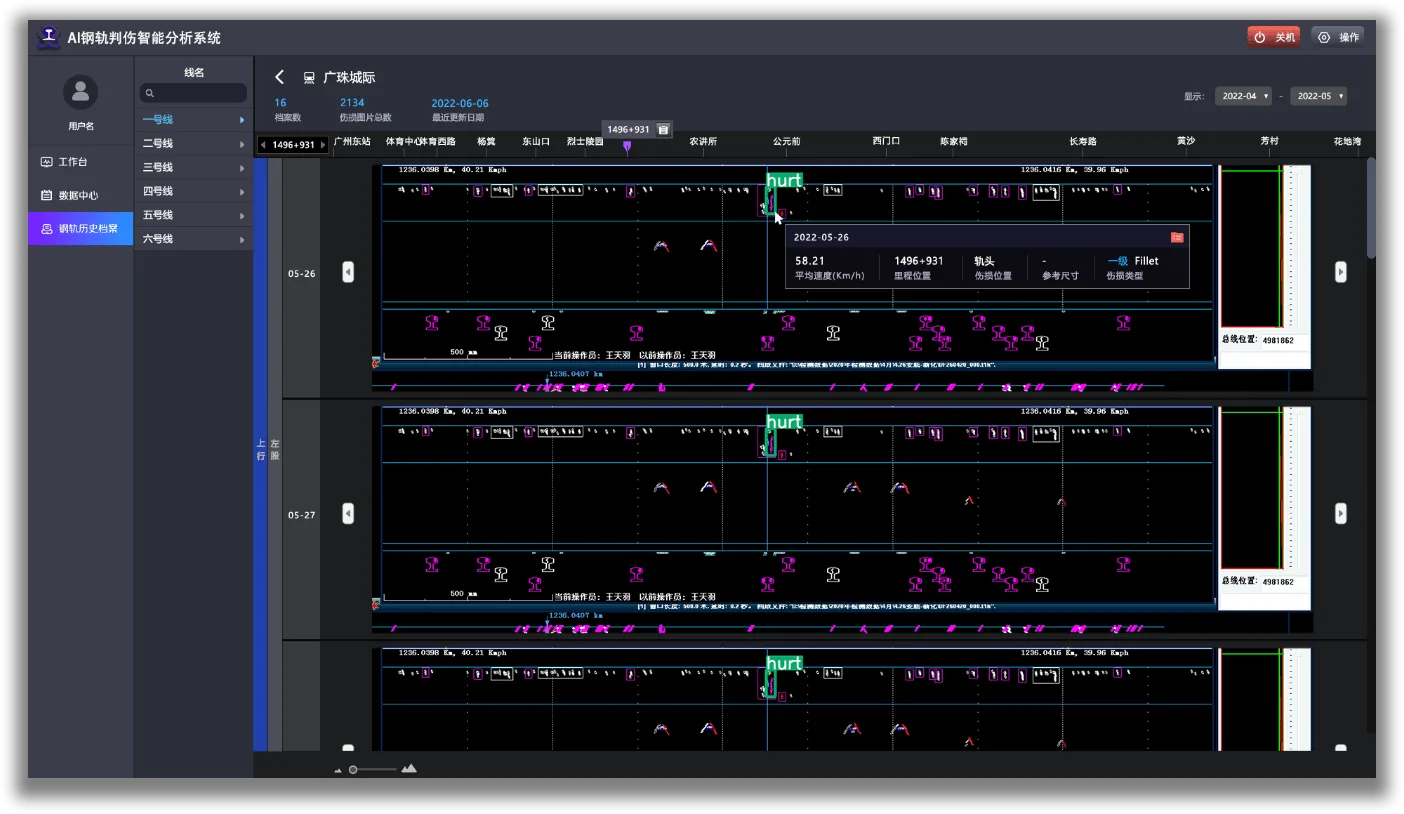Click the hurt label in the 05-27 chart
Screen dimensions: 1404x814
point(784,421)
